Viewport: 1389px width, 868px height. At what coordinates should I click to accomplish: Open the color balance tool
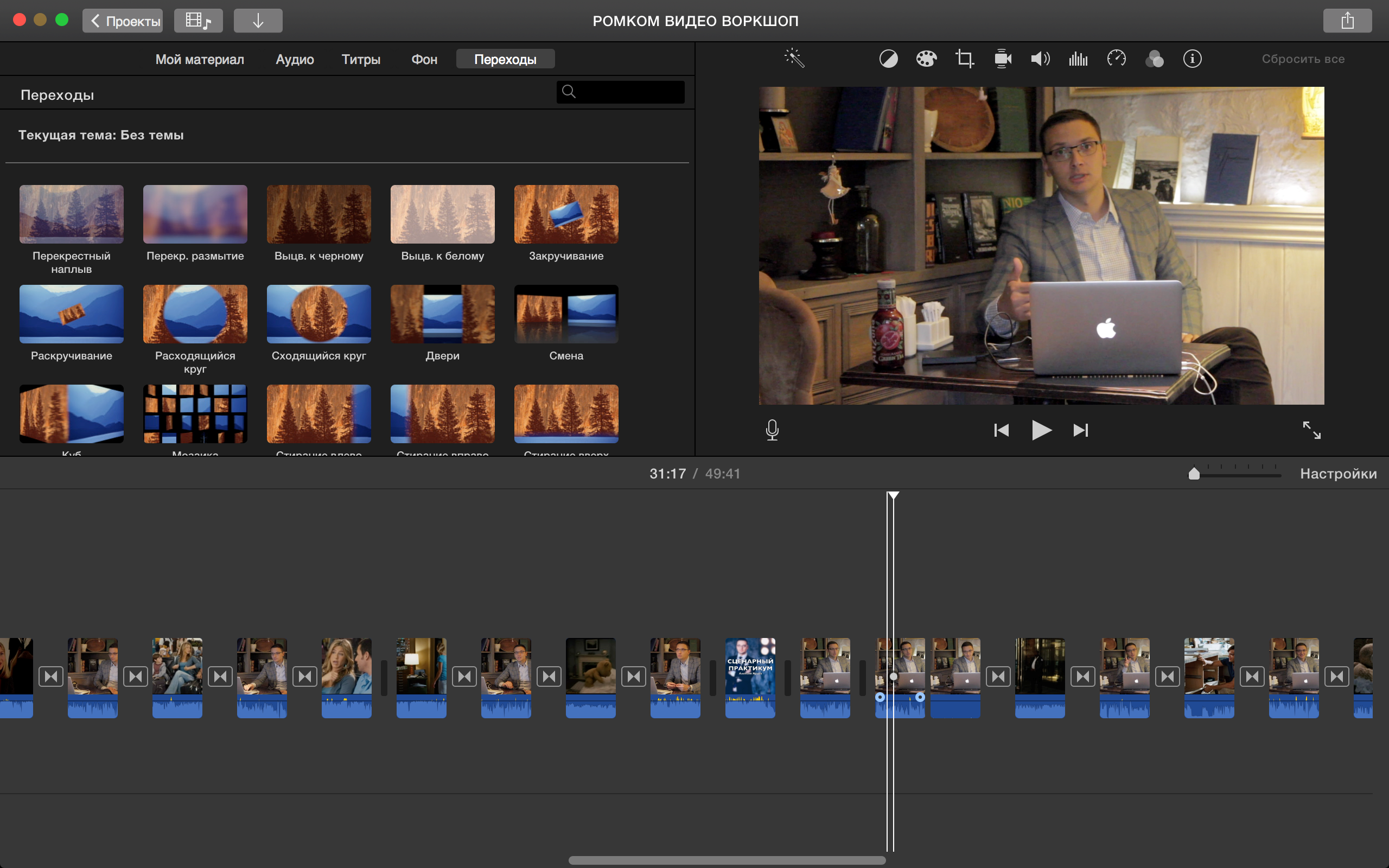pyautogui.click(x=888, y=59)
